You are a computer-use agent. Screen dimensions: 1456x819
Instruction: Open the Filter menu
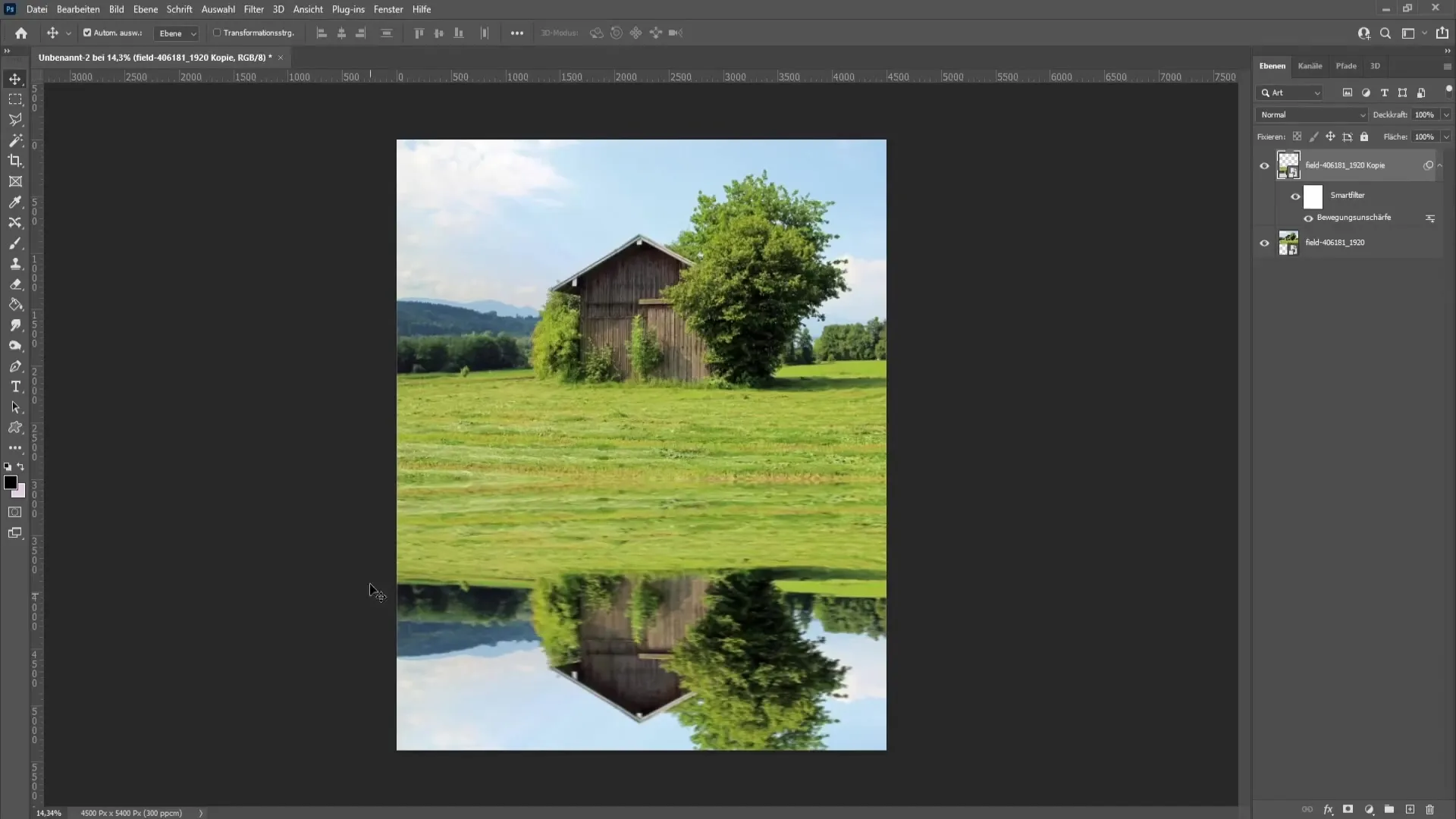pos(253,9)
